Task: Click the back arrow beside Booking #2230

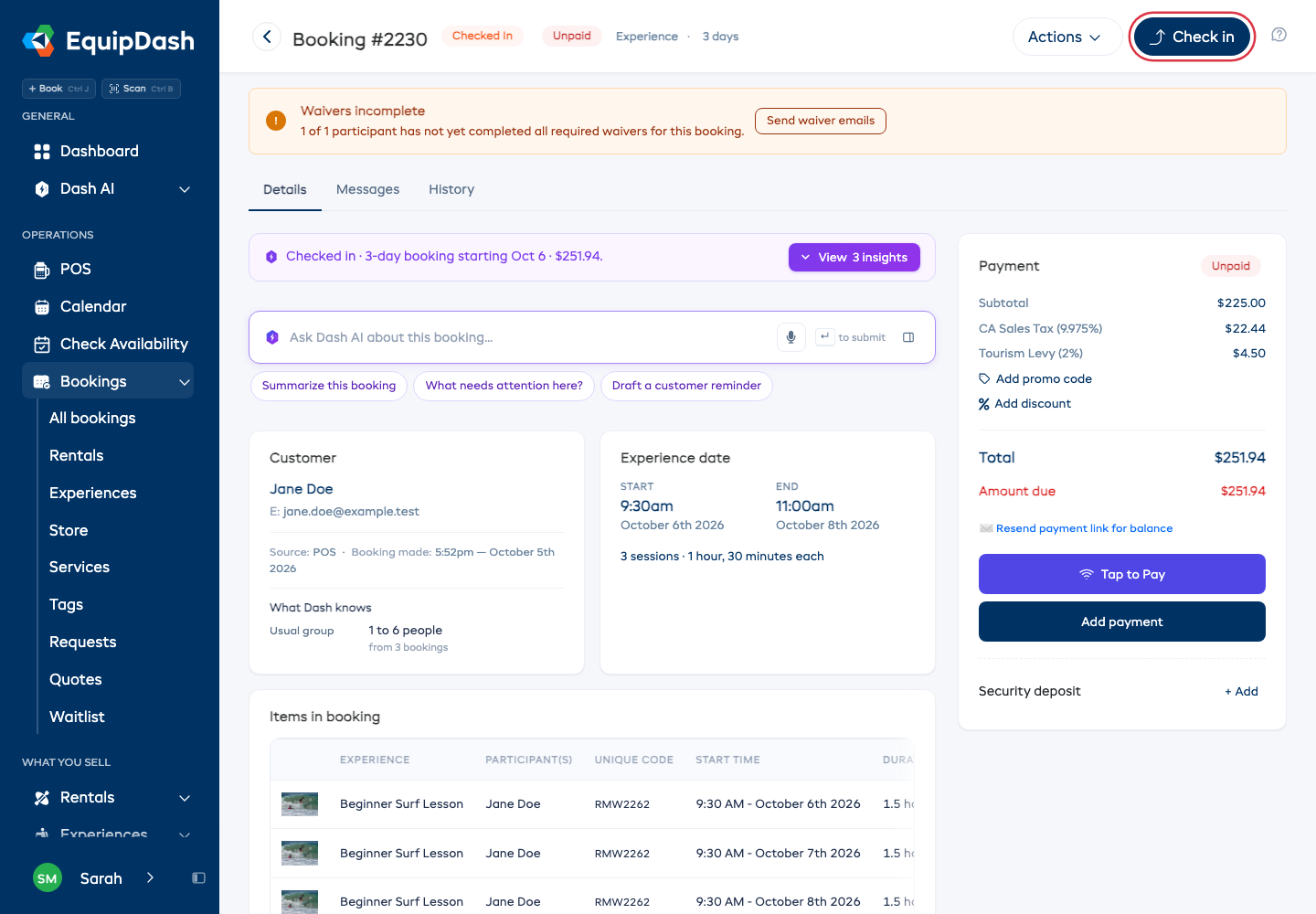Action: [x=267, y=37]
